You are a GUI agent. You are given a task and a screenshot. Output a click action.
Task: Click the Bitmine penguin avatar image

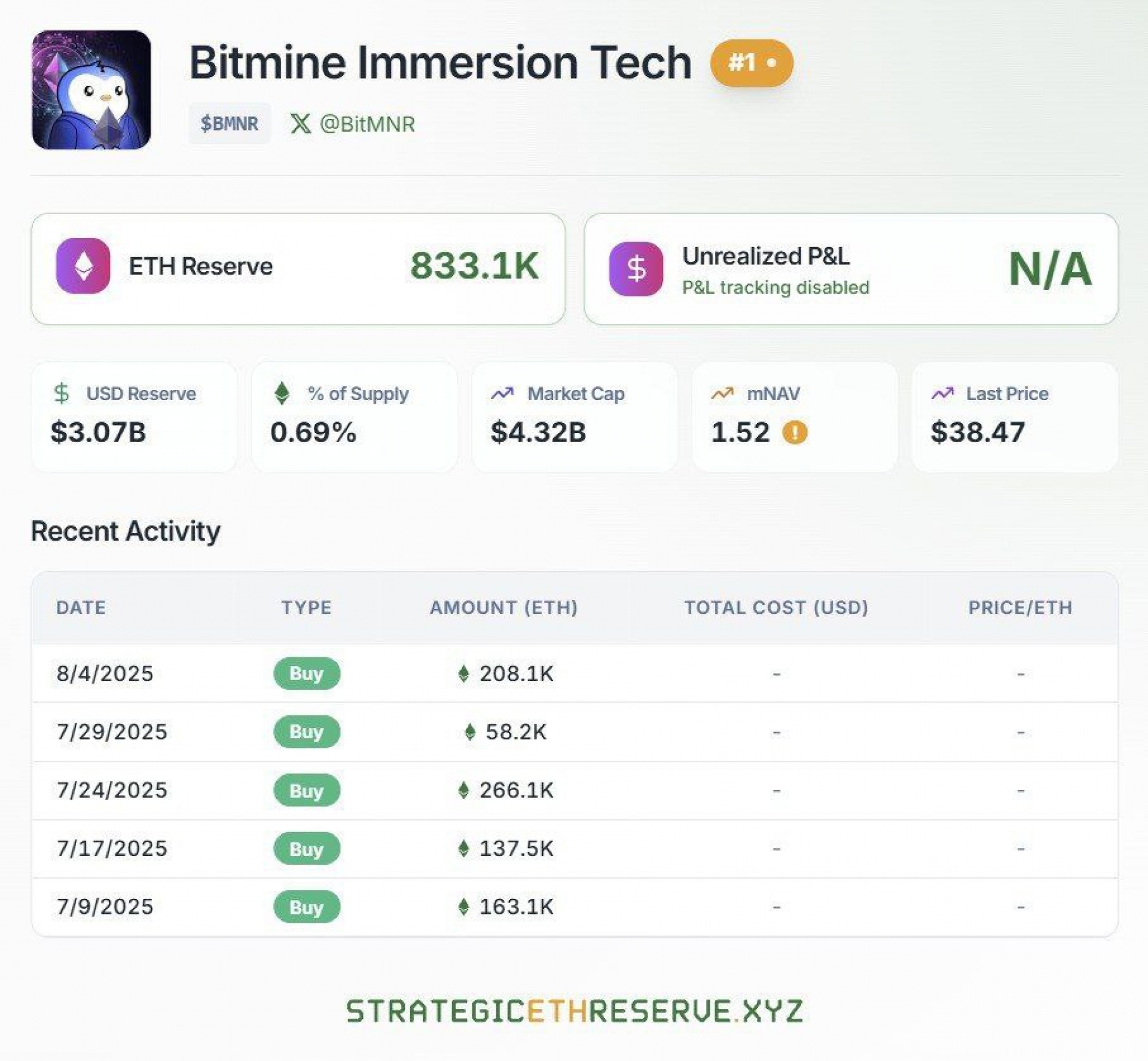(91, 90)
